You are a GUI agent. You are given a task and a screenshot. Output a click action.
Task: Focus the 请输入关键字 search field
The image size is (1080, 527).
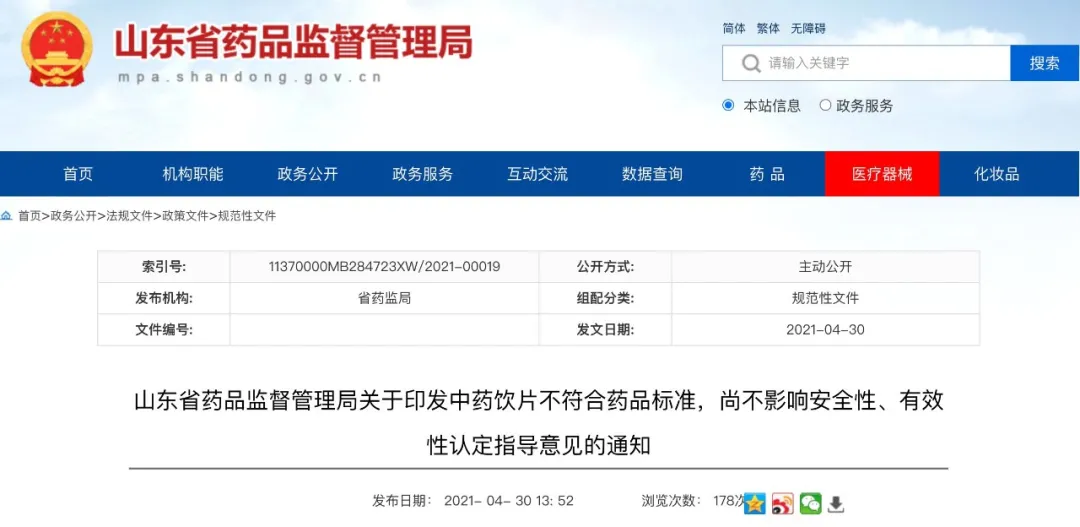(x=866, y=63)
